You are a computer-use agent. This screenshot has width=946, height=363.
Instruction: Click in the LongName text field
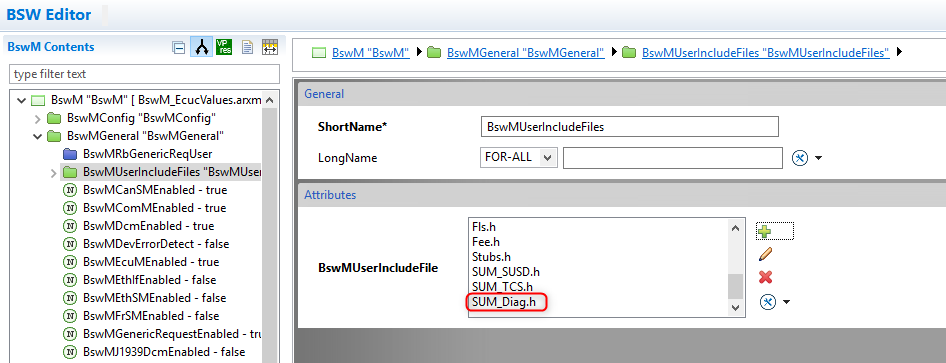tap(673, 158)
